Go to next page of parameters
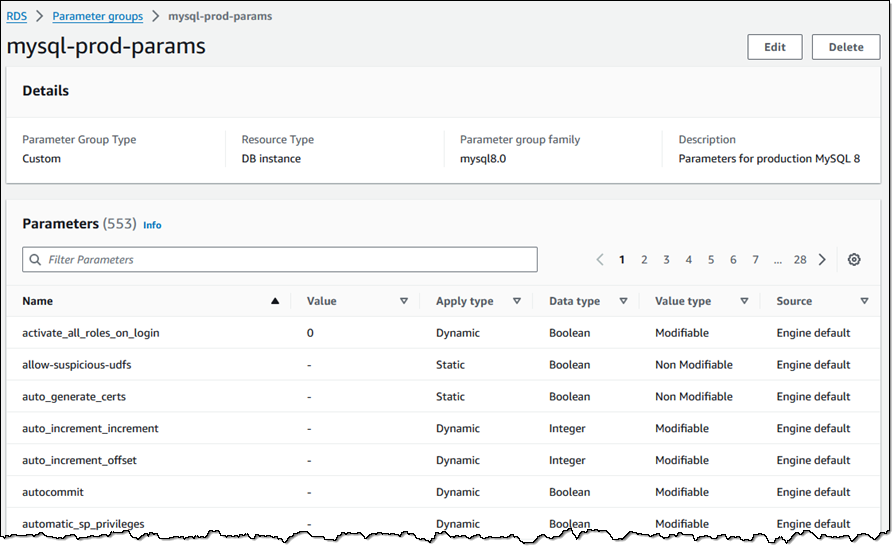The width and height of the screenshot is (895, 551). click(x=822, y=260)
